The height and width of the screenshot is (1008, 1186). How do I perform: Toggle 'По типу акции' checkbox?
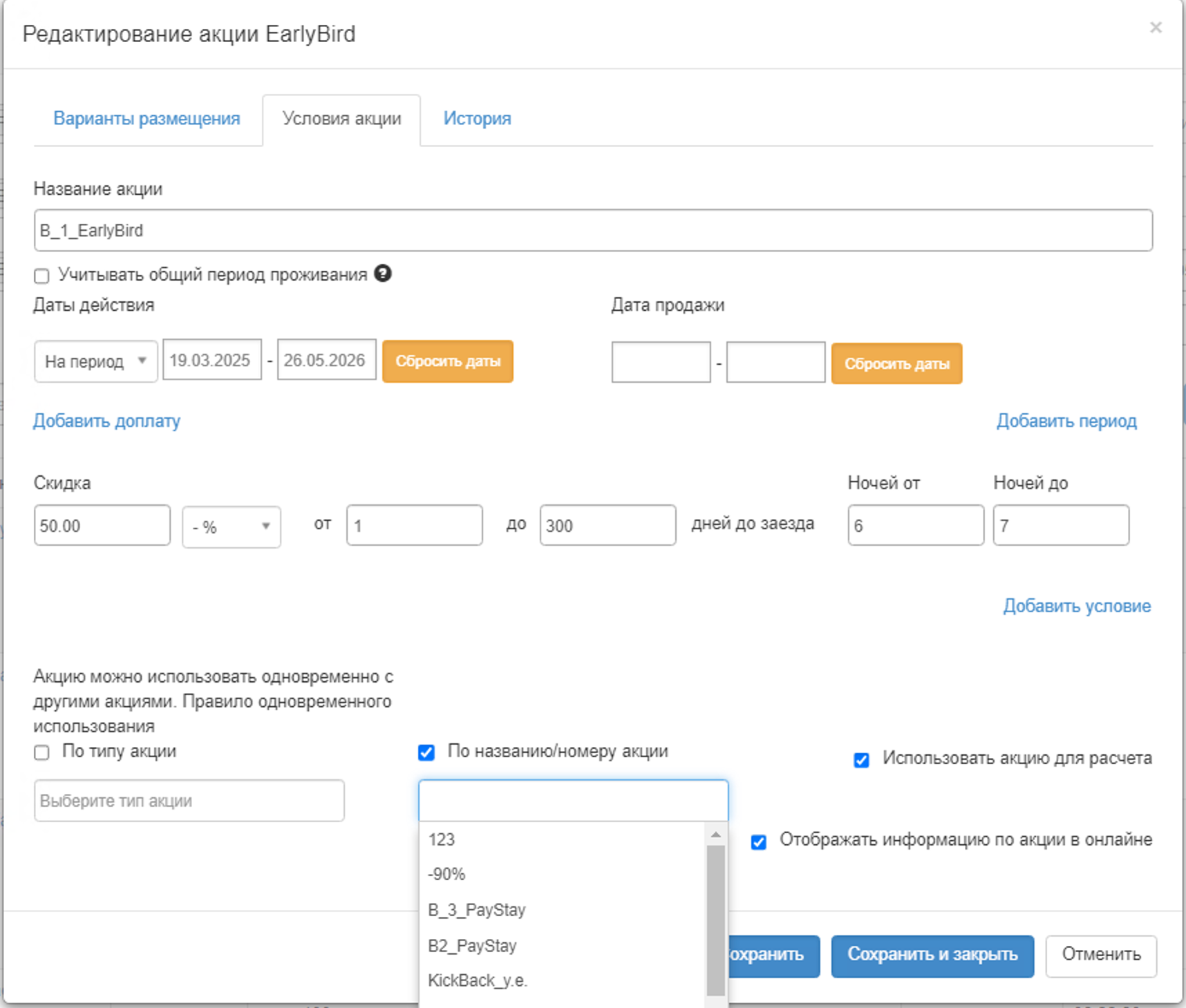point(42,752)
